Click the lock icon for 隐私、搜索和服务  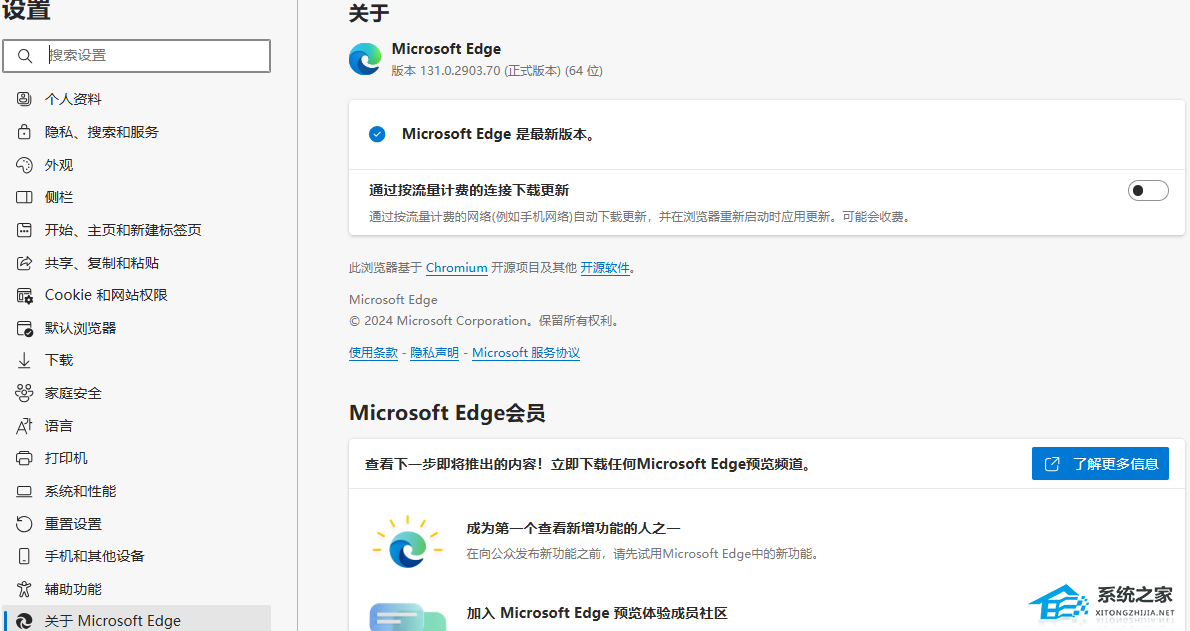(x=24, y=132)
